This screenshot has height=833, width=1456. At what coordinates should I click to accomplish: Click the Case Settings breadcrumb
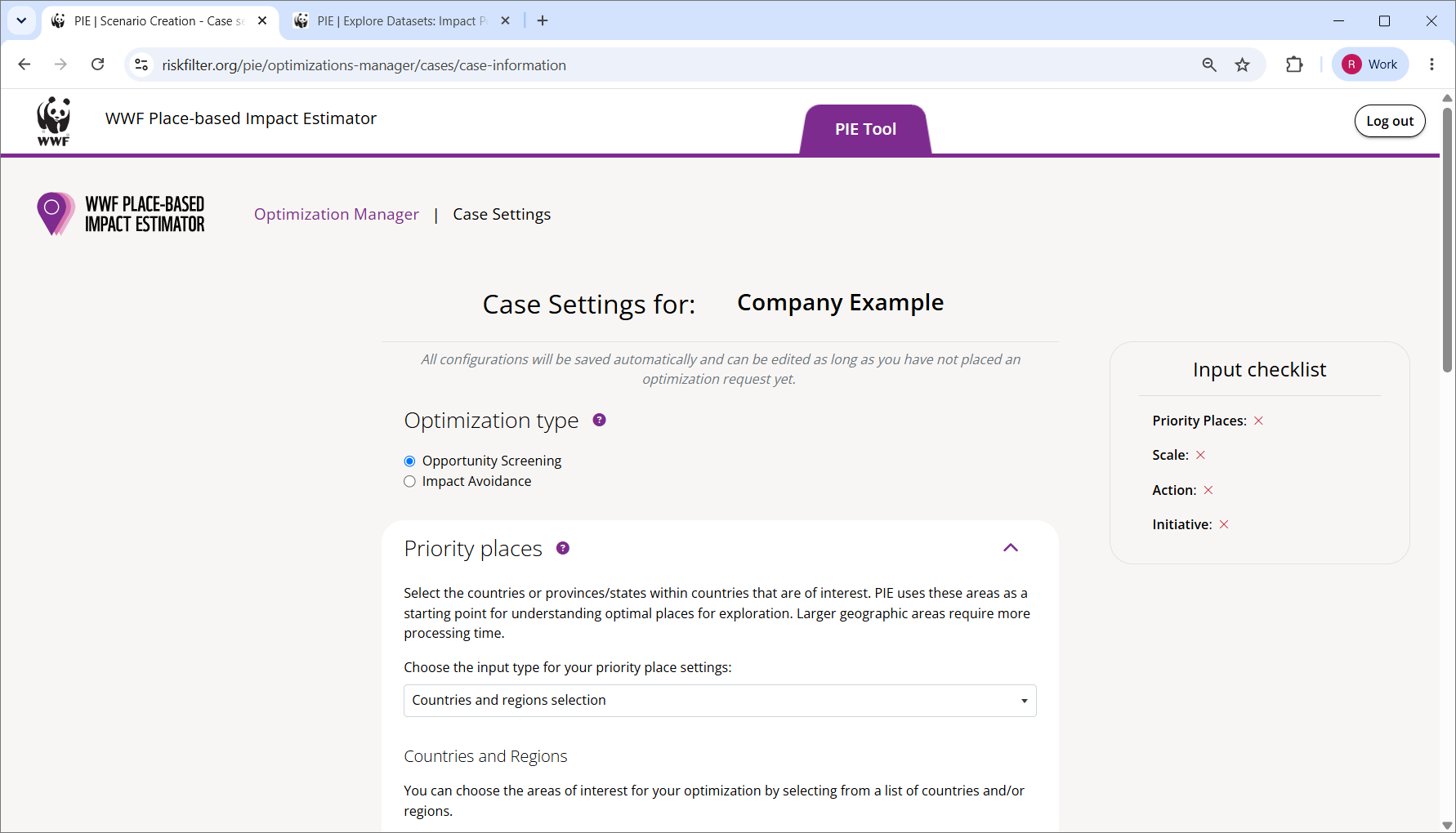click(502, 214)
